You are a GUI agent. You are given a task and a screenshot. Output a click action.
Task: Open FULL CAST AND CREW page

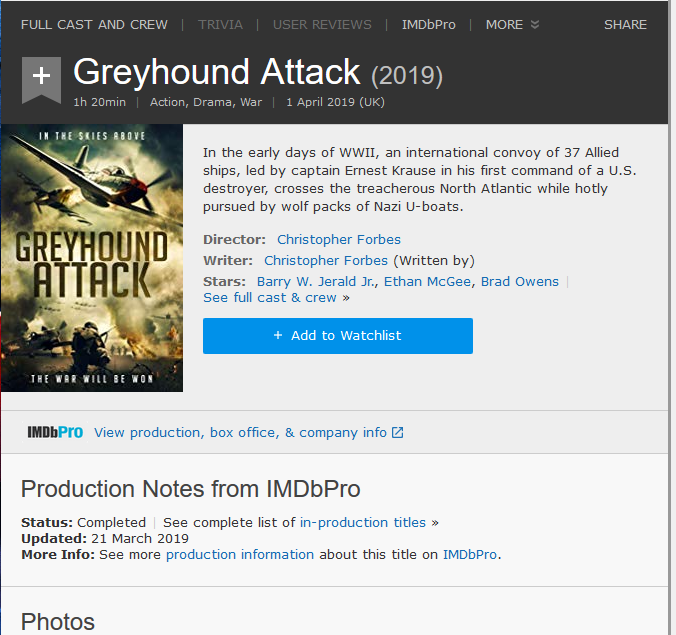[x=94, y=24]
